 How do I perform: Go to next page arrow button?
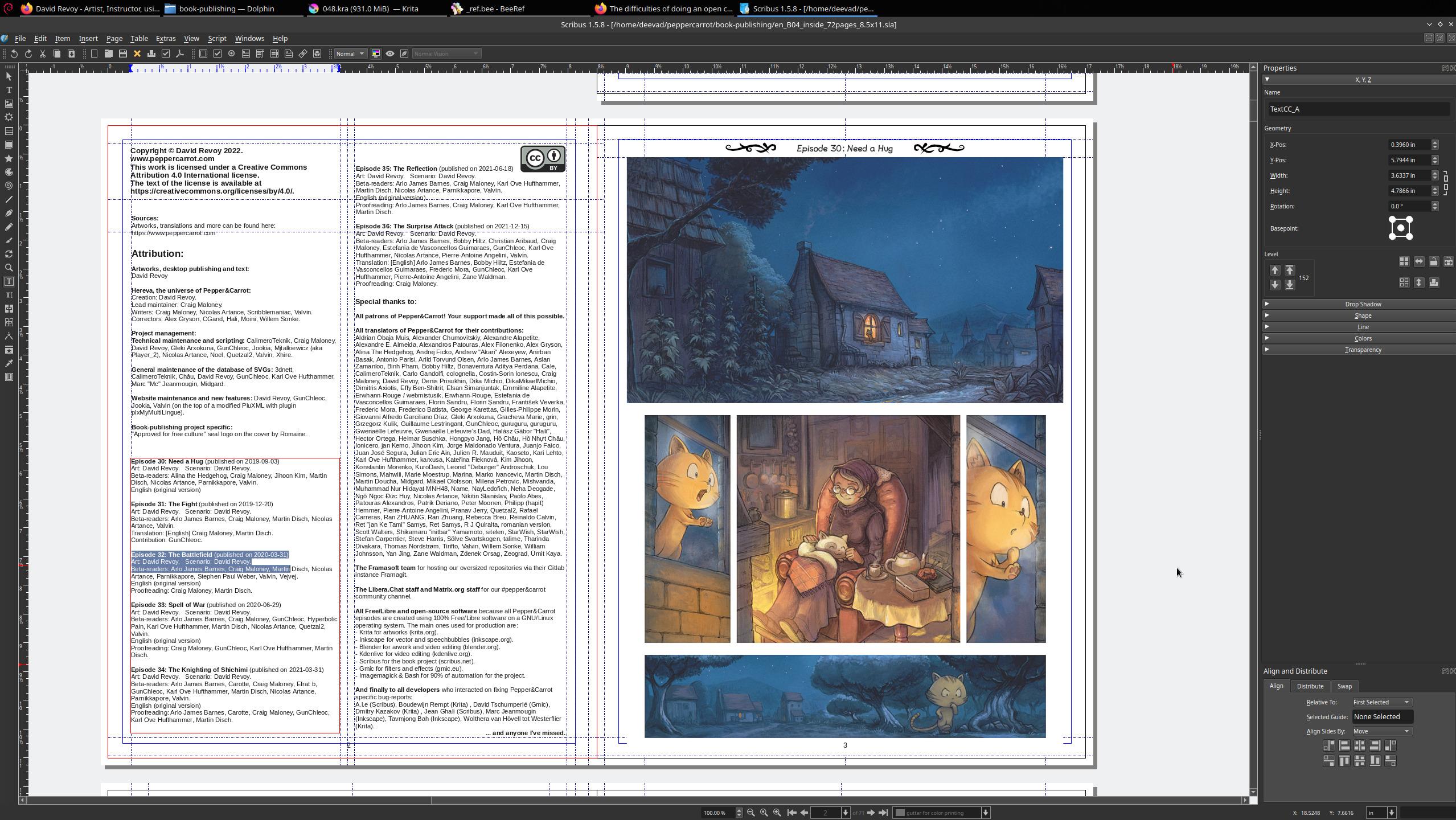coord(871,813)
